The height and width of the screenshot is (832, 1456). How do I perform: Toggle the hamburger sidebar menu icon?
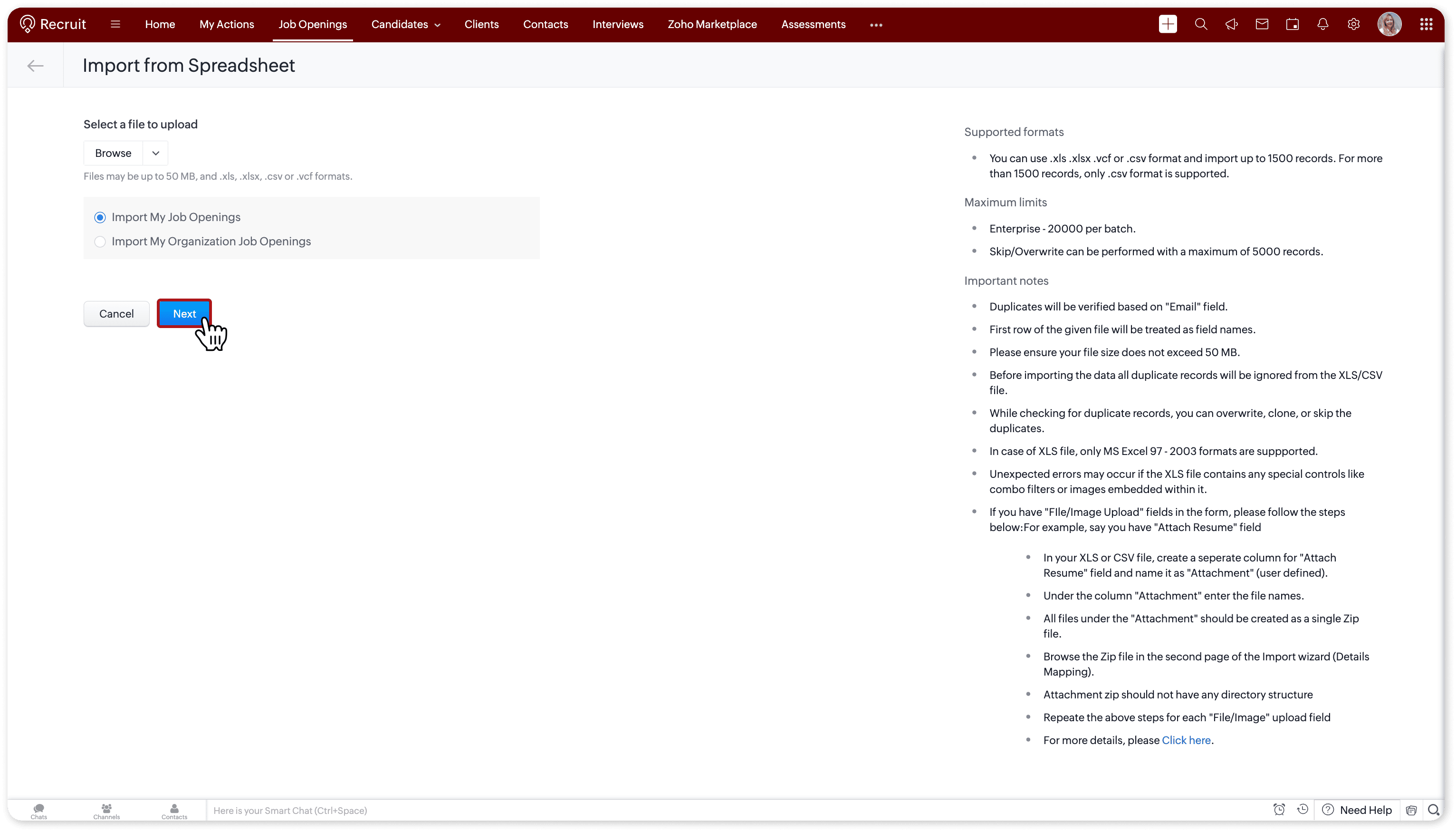pos(115,25)
